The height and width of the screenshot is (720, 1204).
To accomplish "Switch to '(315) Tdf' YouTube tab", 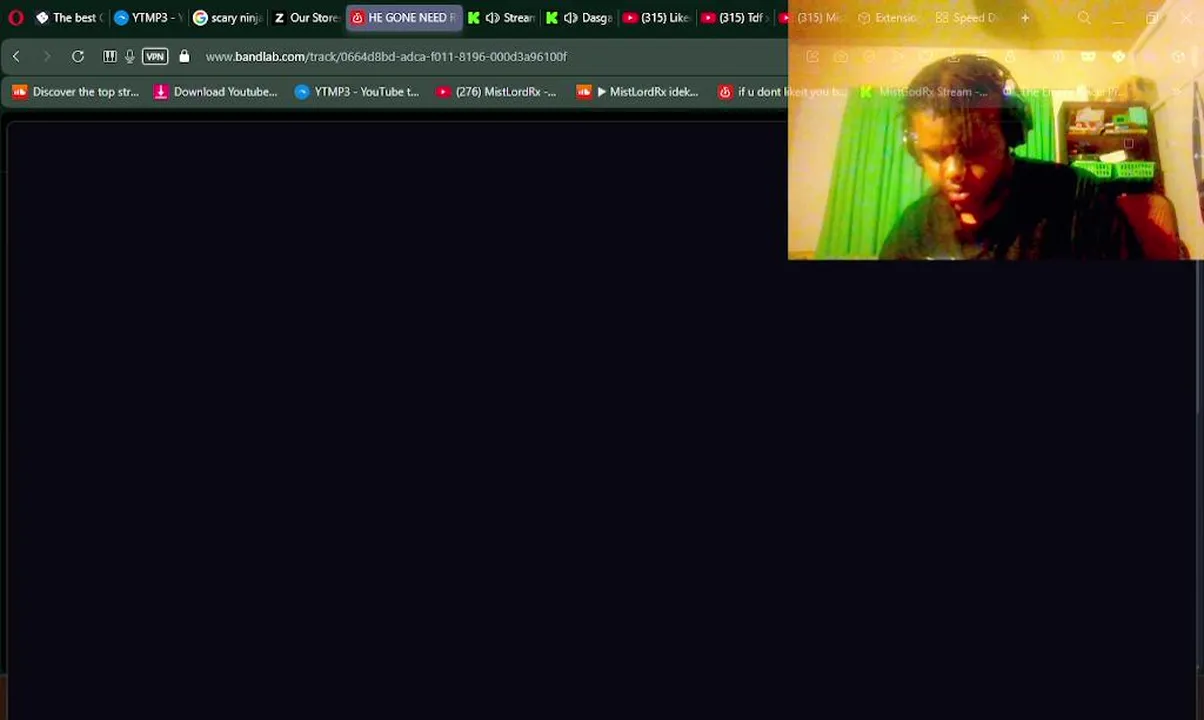I will pos(736,18).
